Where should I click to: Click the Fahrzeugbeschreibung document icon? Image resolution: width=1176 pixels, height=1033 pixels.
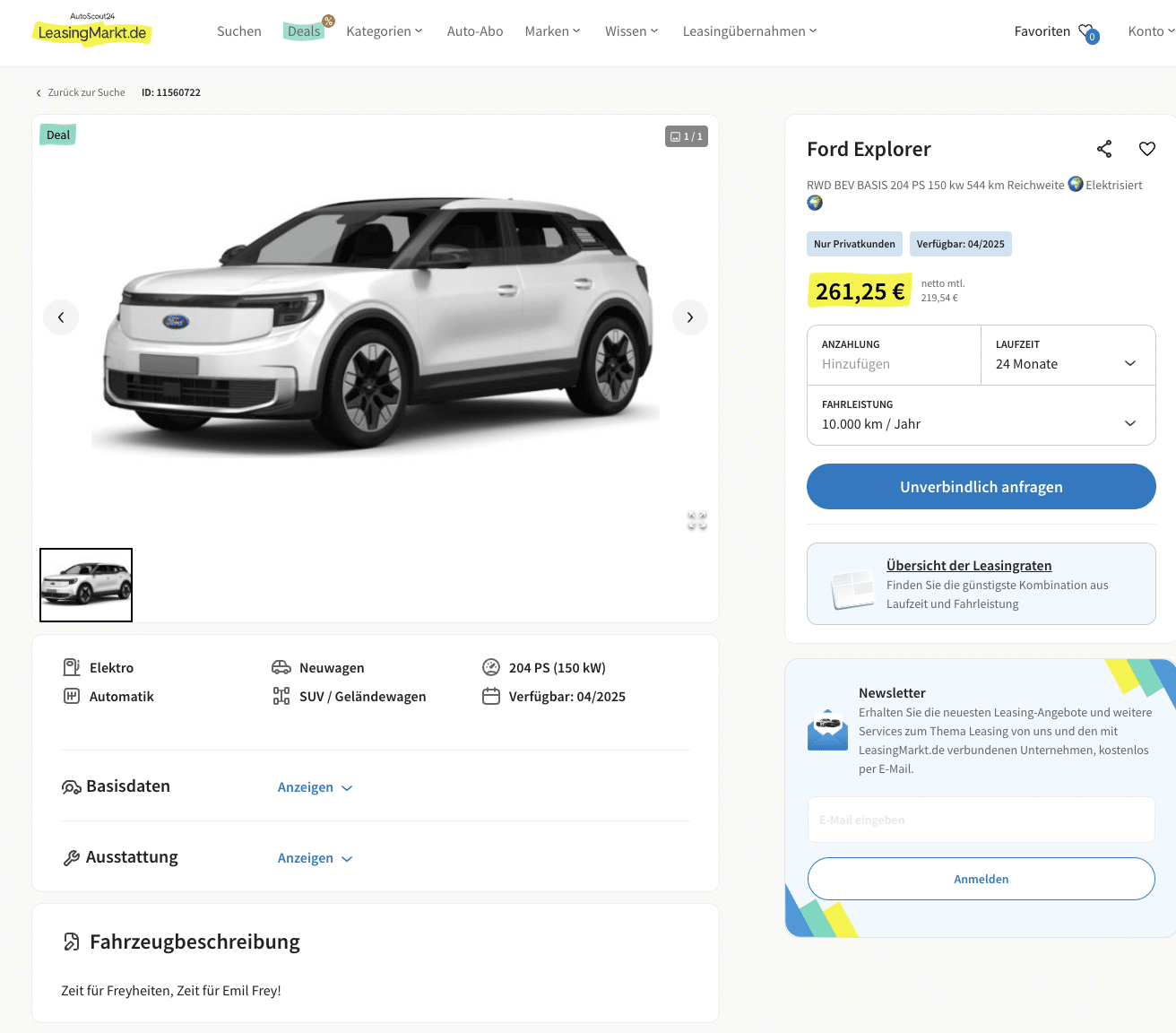pos(72,942)
